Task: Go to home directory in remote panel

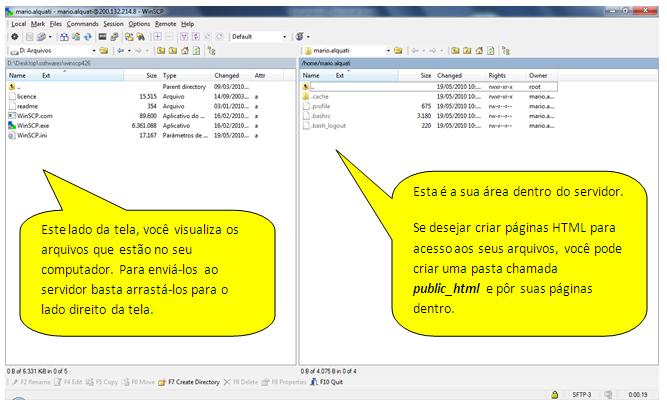Action: click(x=479, y=51)
